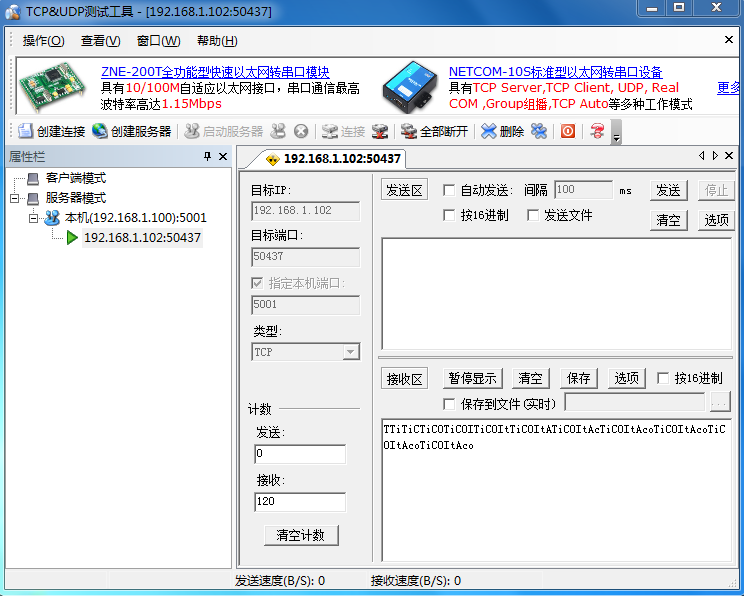Switch to the 192.168.1.102:50437 tab
The width and height of the screenshot is (744, 596).
point(334,158)
